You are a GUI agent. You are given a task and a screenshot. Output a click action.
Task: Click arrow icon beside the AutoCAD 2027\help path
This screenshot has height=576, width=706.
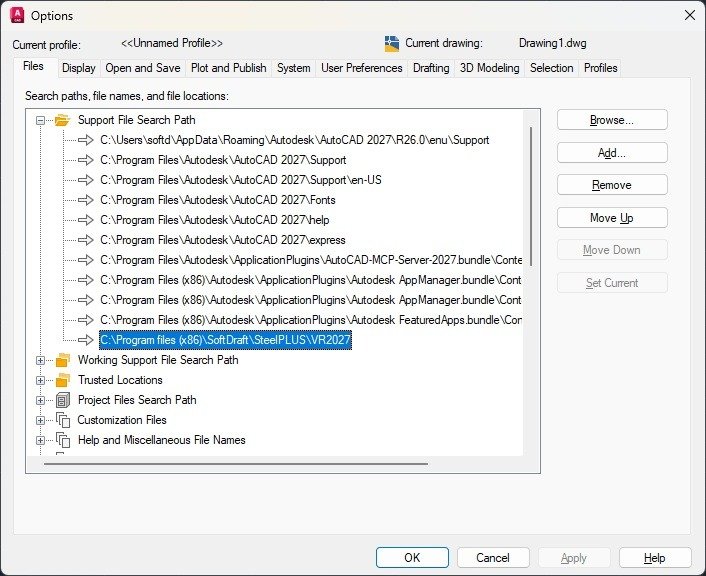(86, 220)
